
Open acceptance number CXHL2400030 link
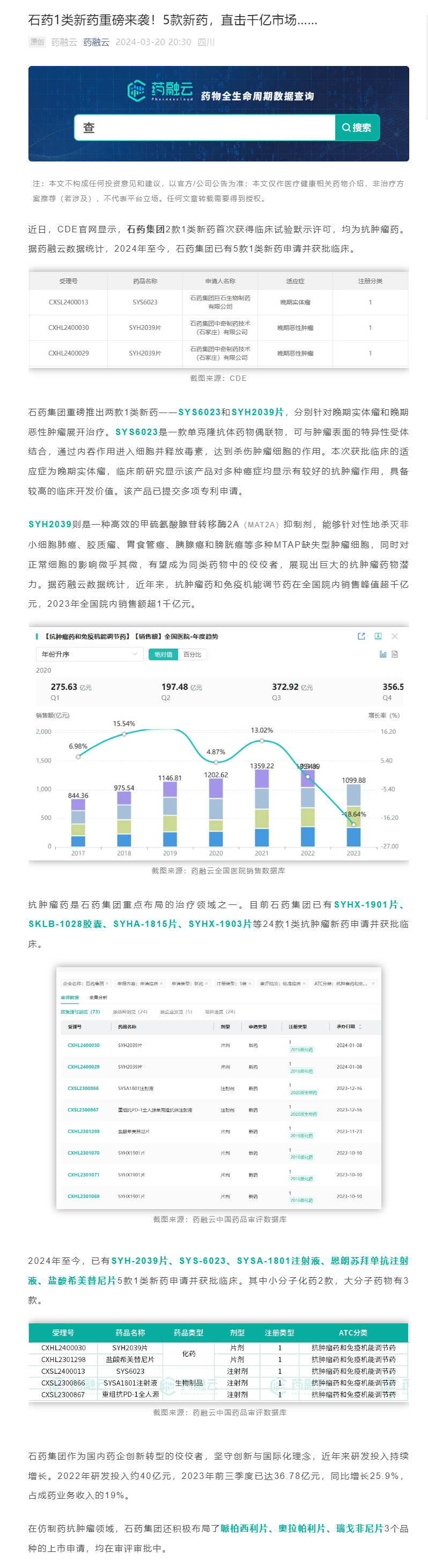point(84,1045)
